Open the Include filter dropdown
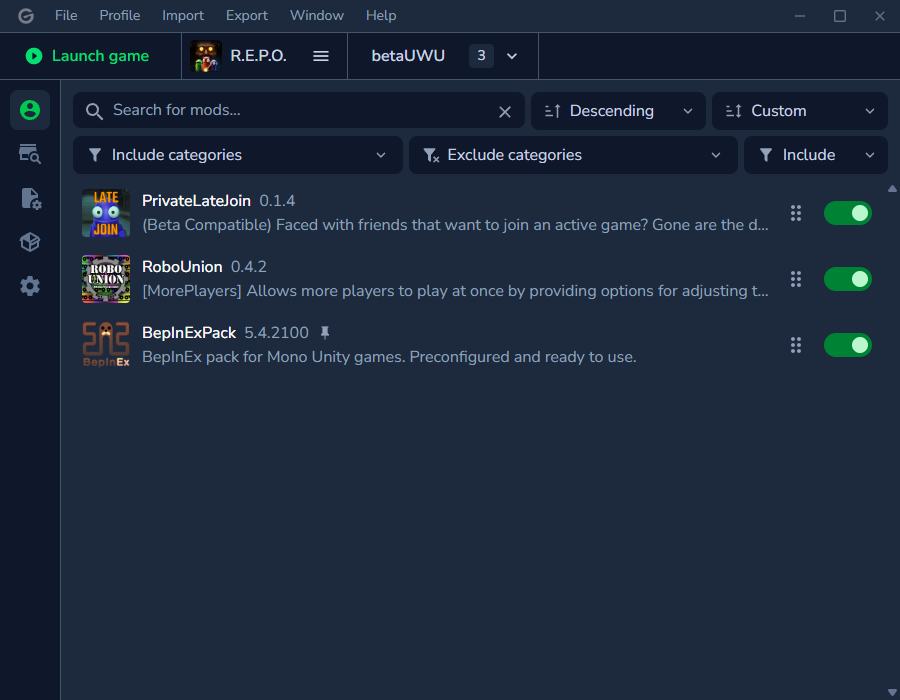 [816, 155]
